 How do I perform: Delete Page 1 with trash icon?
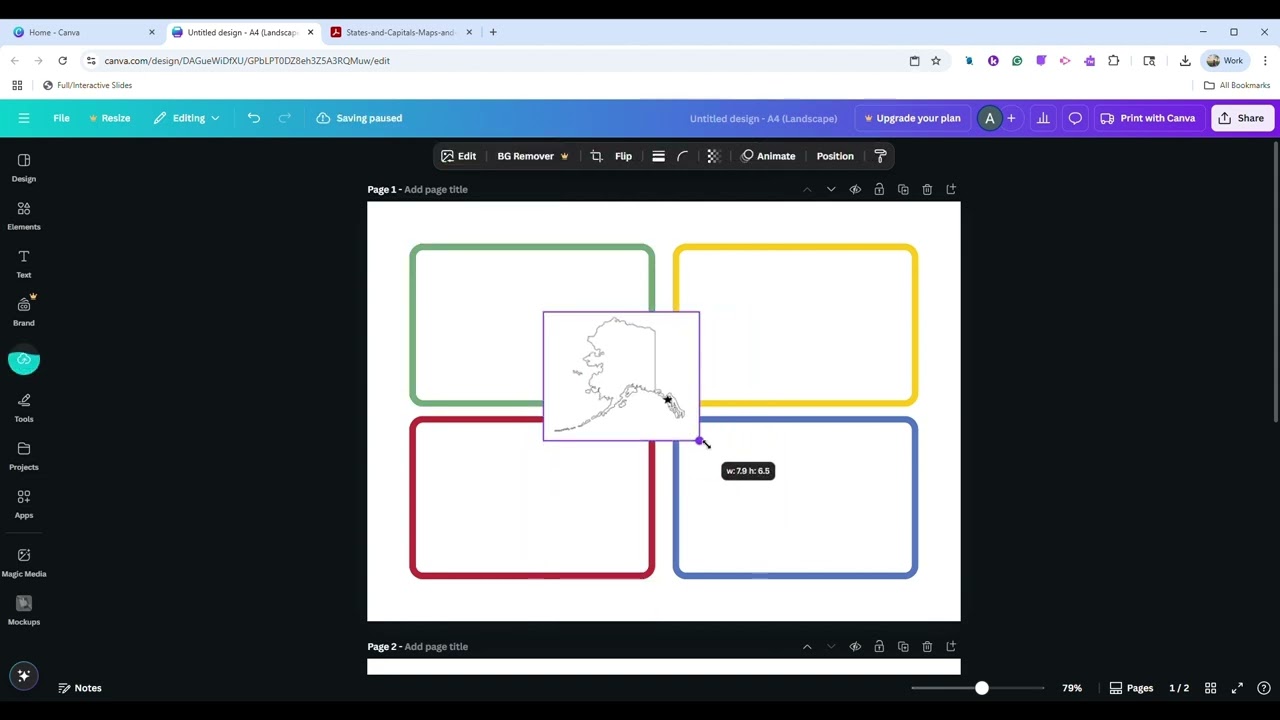[x=927, y=189]
